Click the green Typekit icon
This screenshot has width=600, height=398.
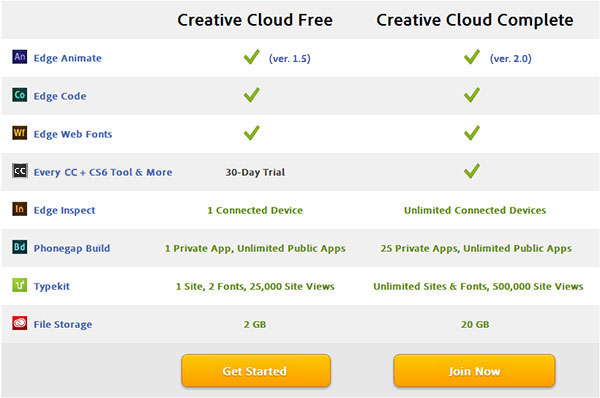click(20, 285)
